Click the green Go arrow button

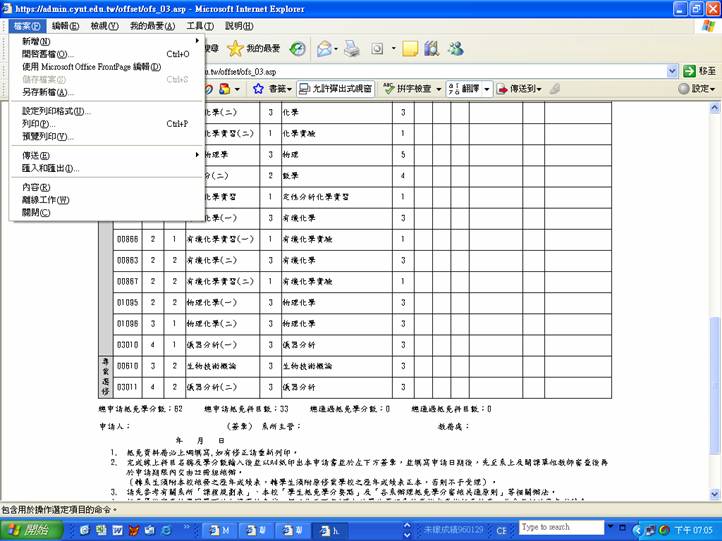tap(689, 71)
